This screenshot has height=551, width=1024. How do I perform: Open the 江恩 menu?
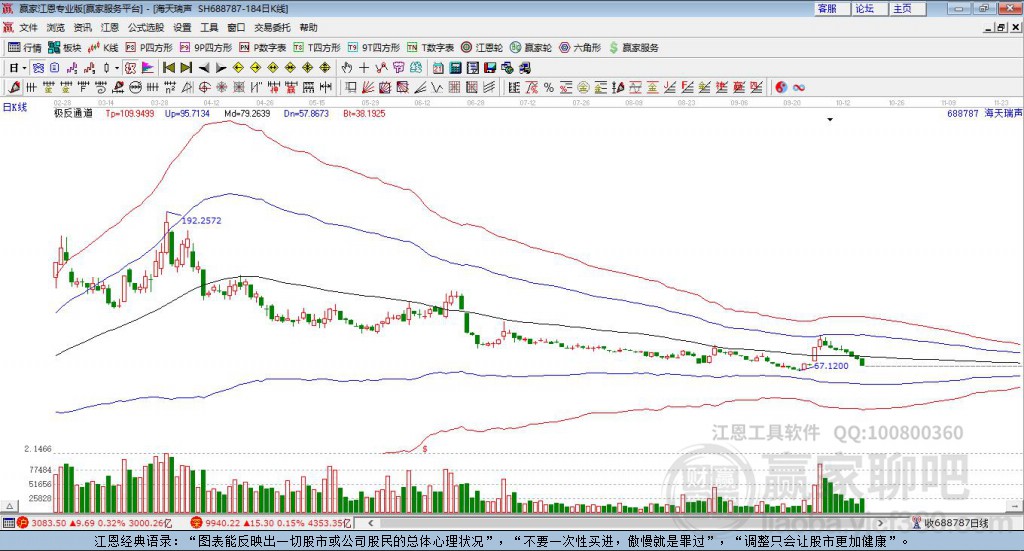[x=110, y=27]
